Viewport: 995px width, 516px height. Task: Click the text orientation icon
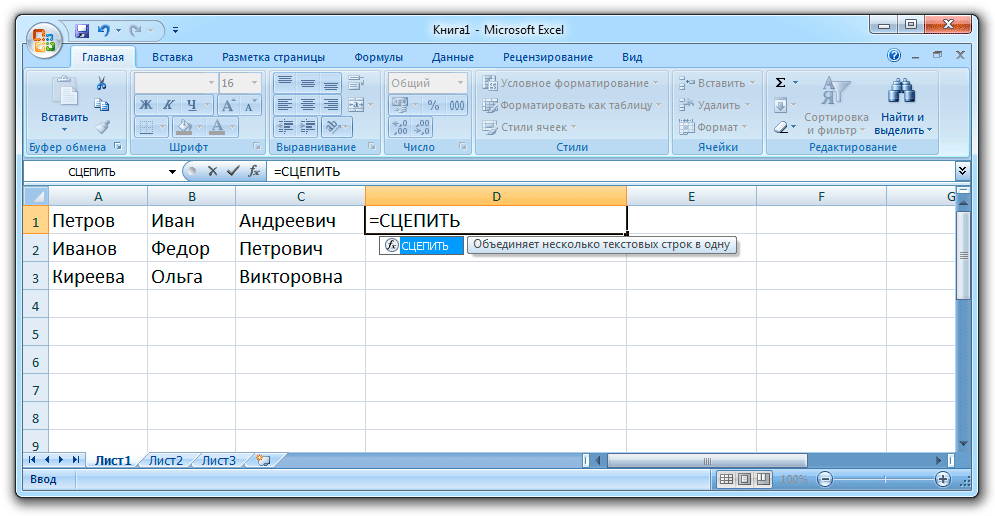332,127
